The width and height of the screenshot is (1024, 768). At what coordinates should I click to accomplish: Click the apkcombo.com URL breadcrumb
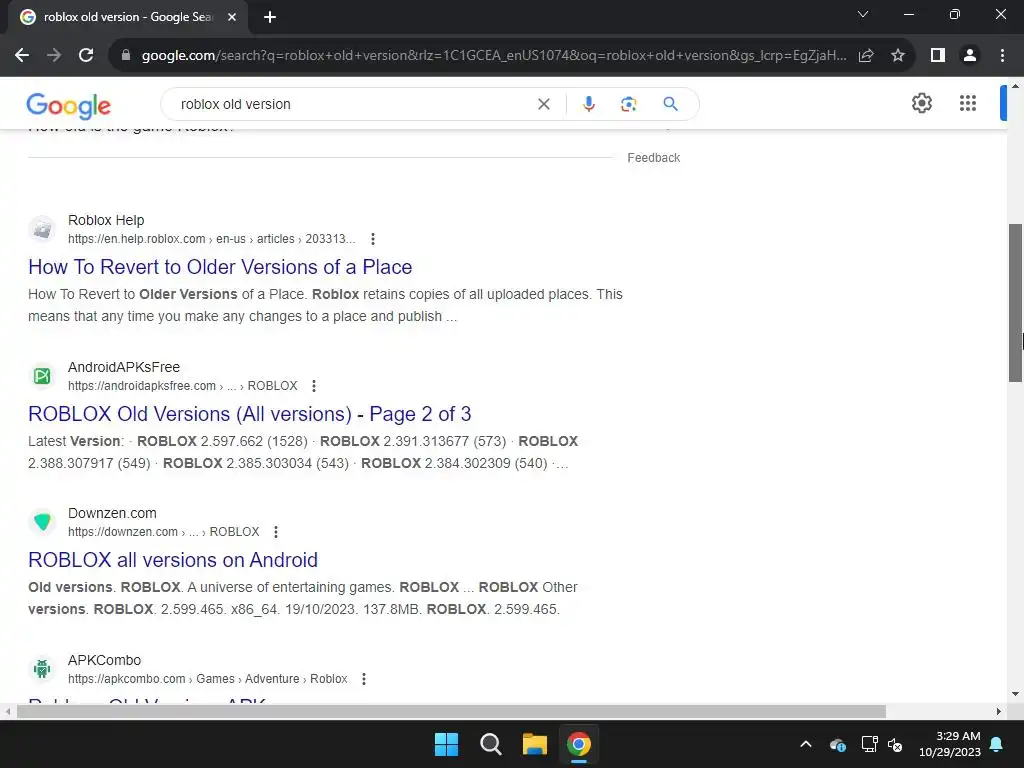pos(208,679)
